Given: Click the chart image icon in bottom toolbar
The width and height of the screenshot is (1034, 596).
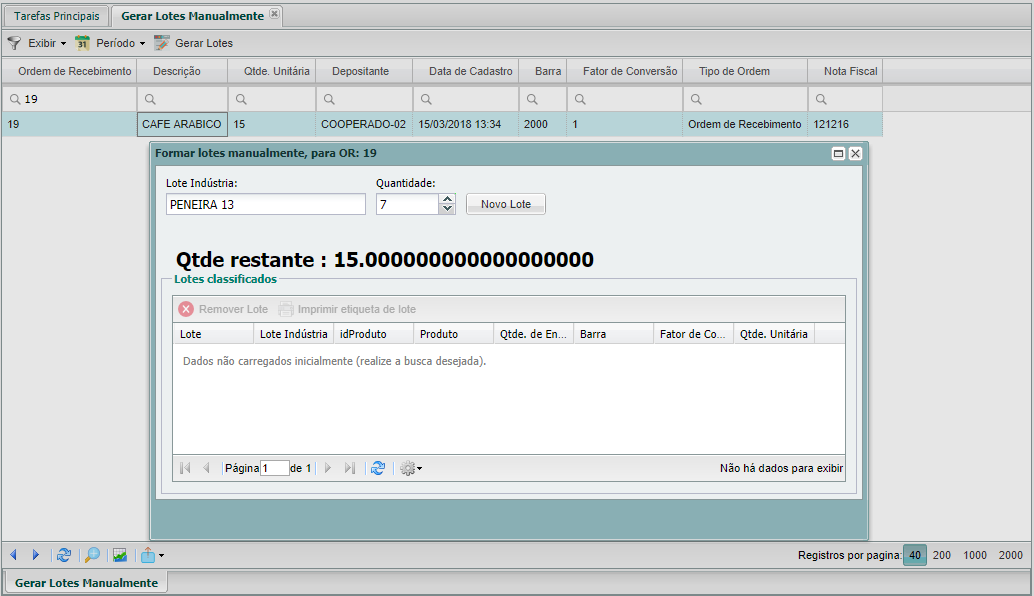Looking at the screenshot, I should point(119,555).
